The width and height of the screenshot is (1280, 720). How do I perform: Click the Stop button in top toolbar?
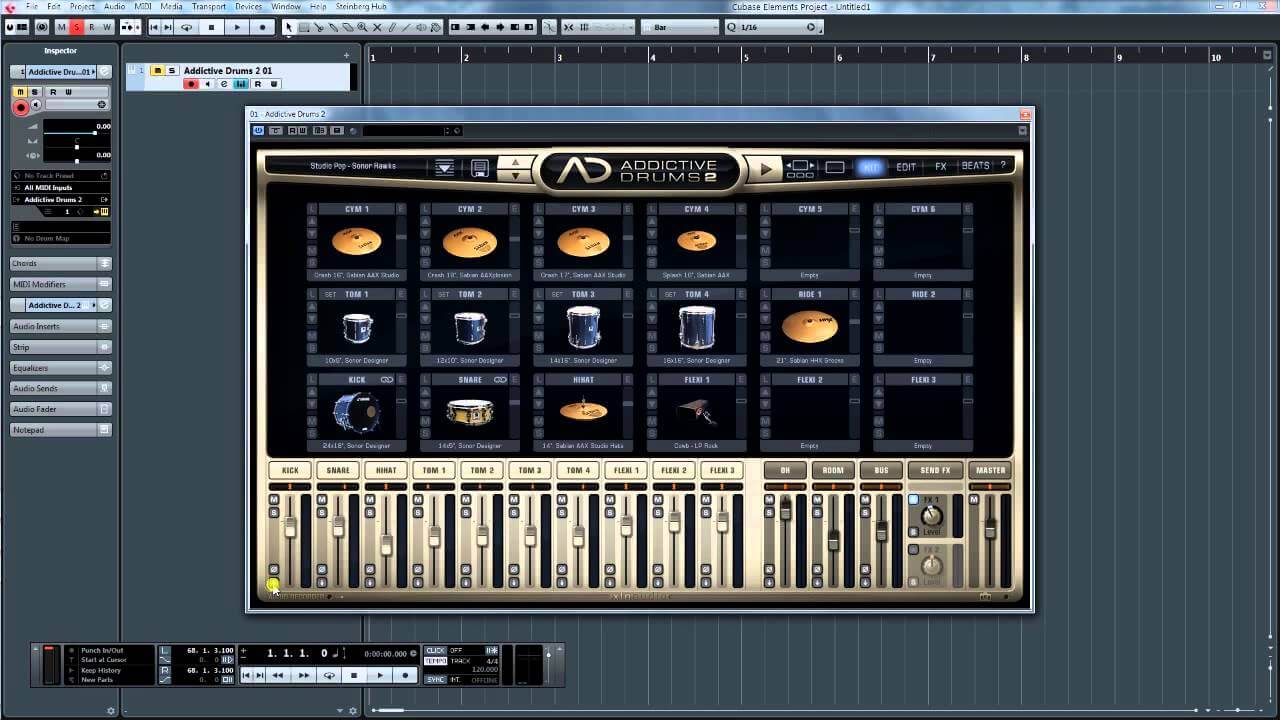(211, 27)
